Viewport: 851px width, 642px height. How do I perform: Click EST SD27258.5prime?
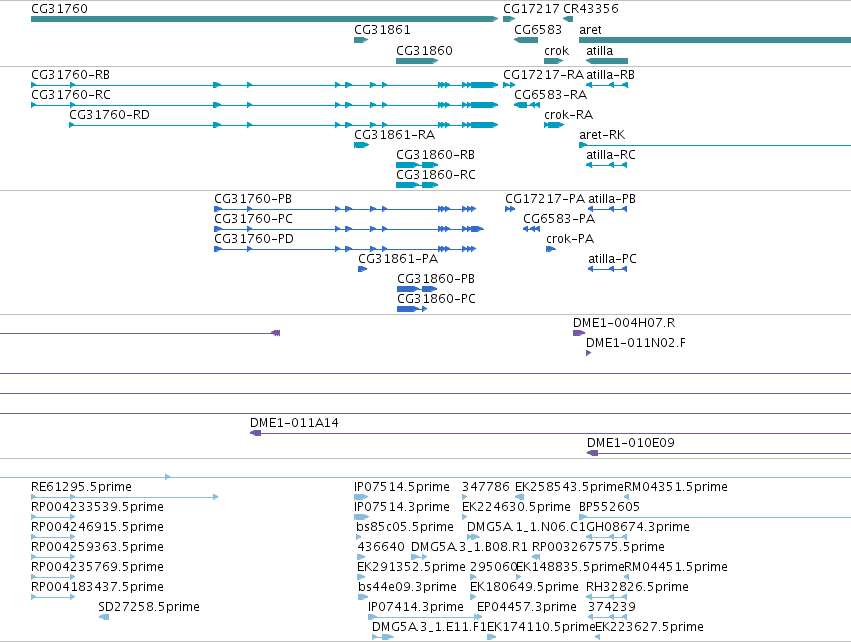104,617
